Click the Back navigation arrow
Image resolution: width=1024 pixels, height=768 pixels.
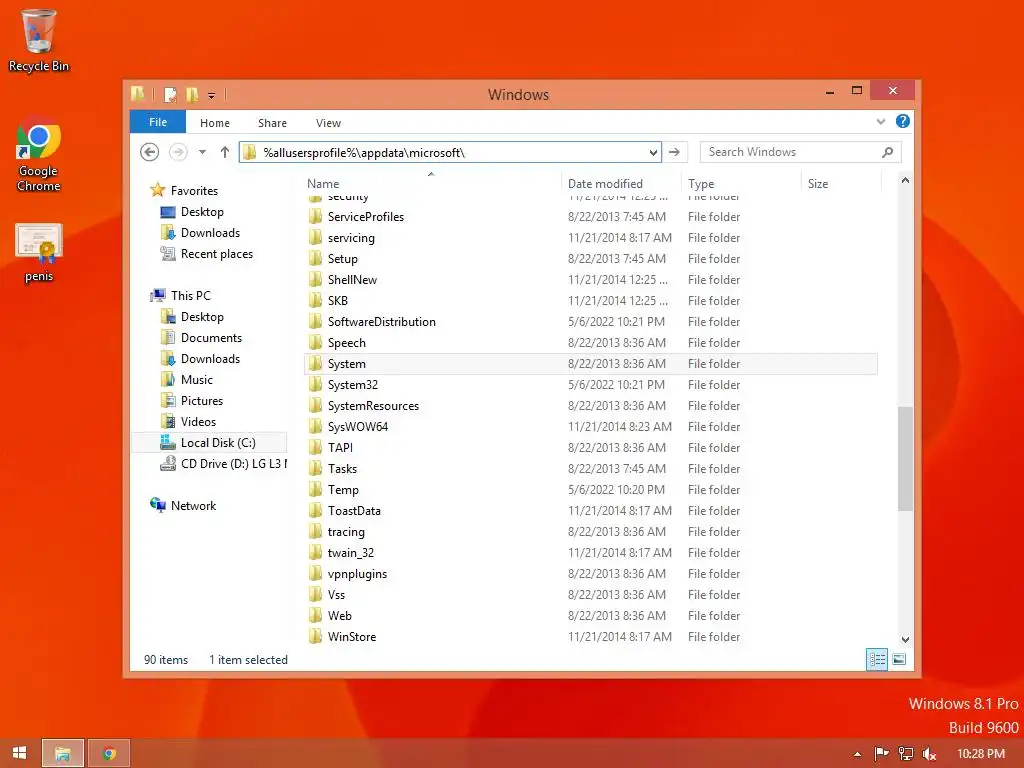click(150, 152)
